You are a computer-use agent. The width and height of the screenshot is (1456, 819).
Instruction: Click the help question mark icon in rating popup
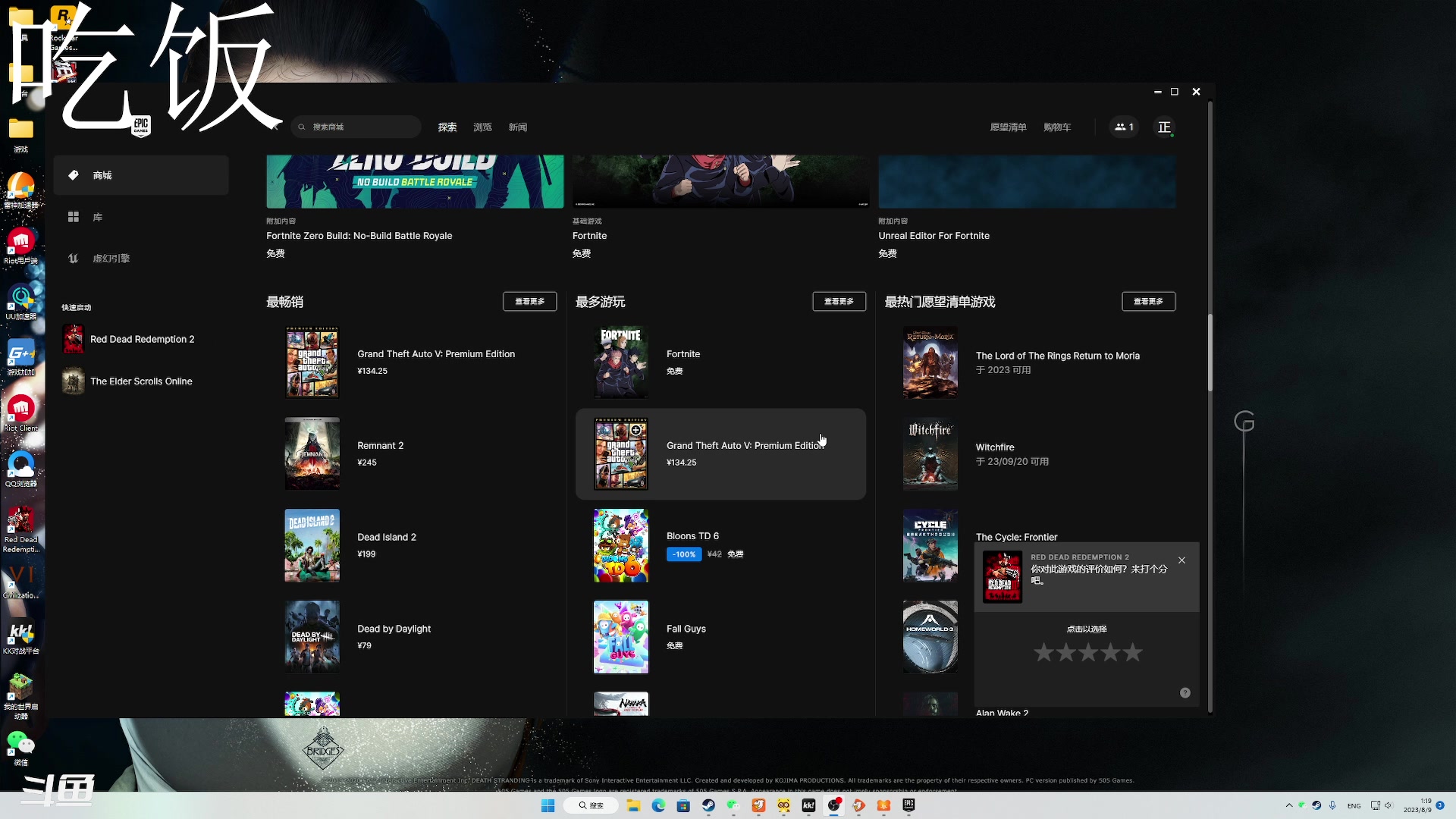[1185, 693]
